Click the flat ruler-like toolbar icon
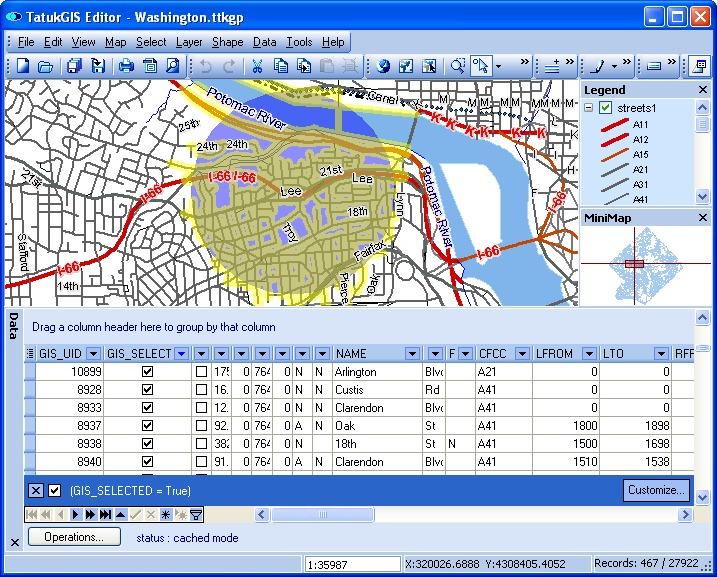Image resolution: width=717 pixels, height=577 pixels. tap(654, 66)
